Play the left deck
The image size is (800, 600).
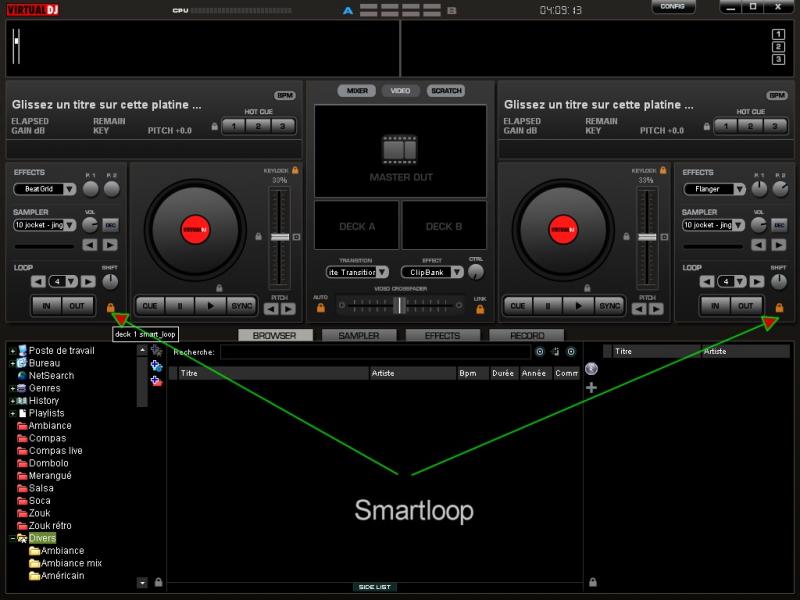pos(210,306)
